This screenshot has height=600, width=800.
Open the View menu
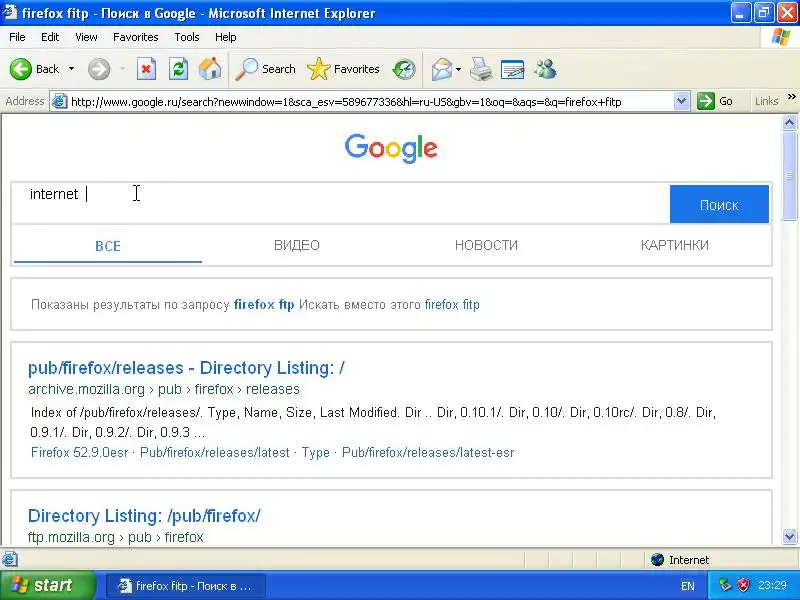[86, 37]
